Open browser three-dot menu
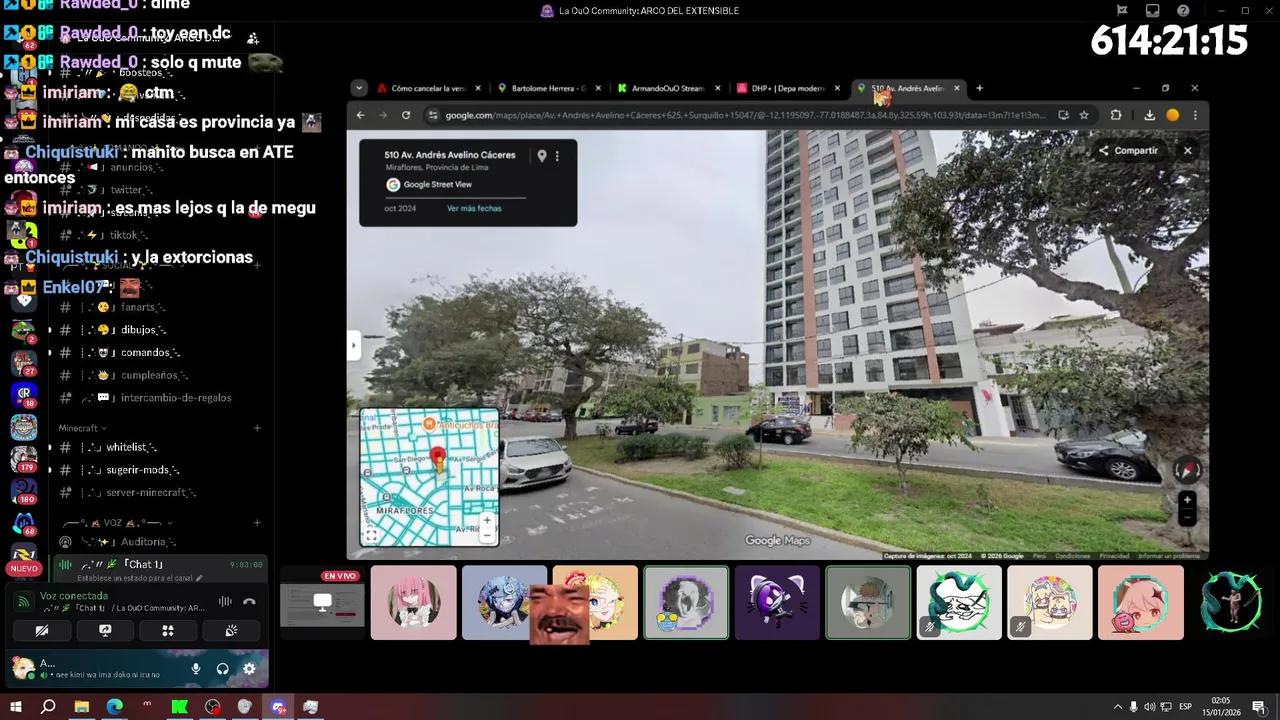The image size is (1280, 720). pos(1195,115)
